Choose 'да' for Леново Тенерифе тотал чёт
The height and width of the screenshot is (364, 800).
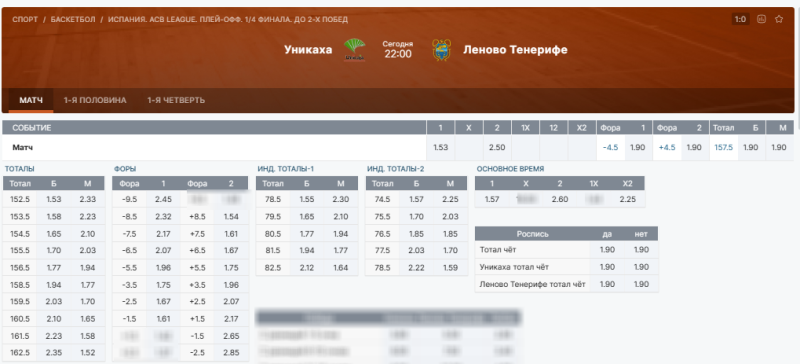click(607, 284)
